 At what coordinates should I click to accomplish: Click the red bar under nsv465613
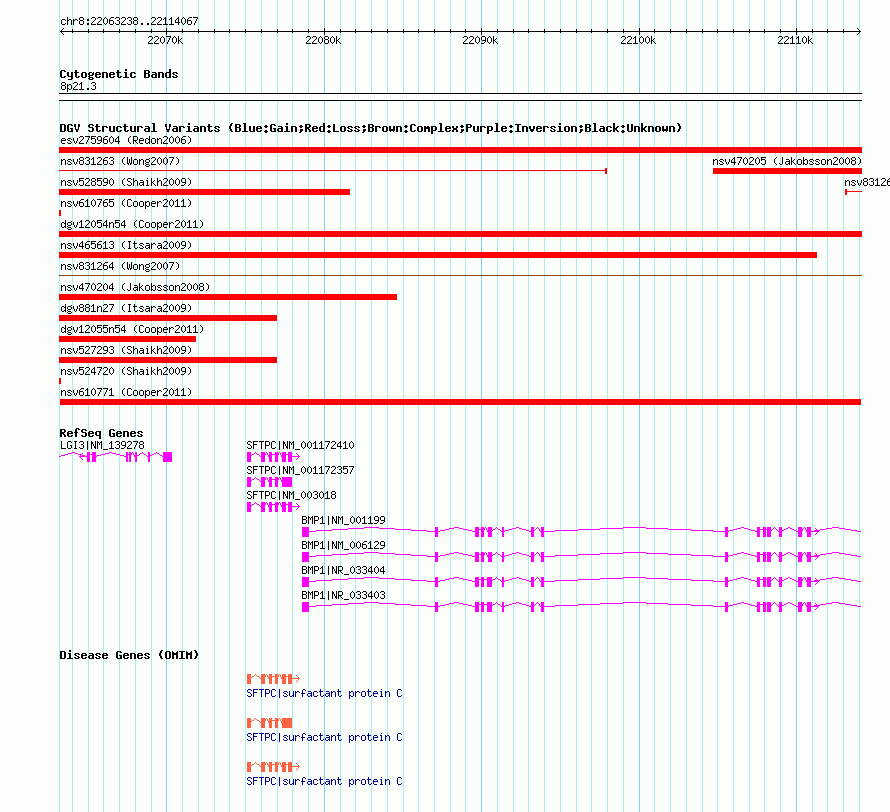click(x=438, y=255)
